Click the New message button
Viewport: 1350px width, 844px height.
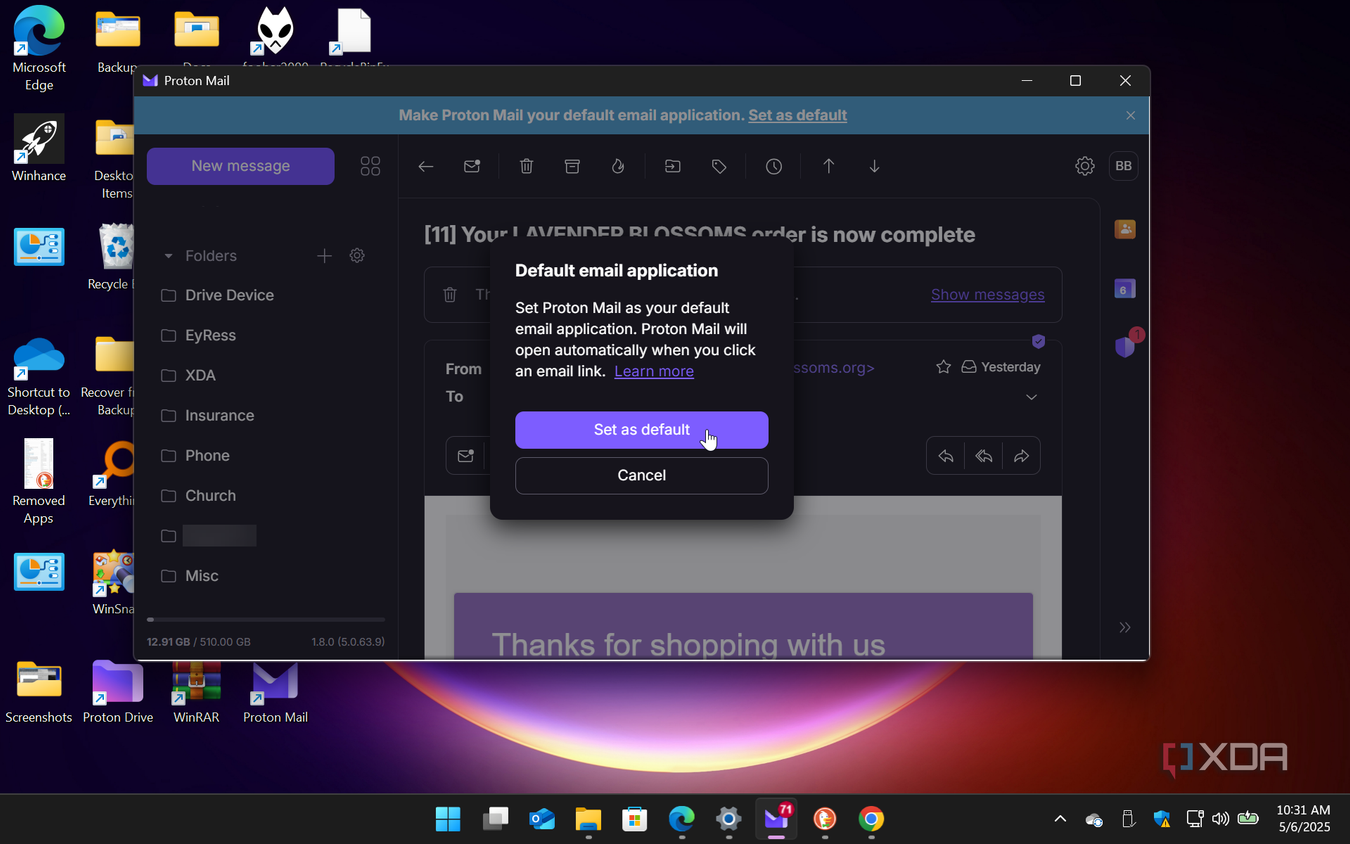[x=240, y=166]
